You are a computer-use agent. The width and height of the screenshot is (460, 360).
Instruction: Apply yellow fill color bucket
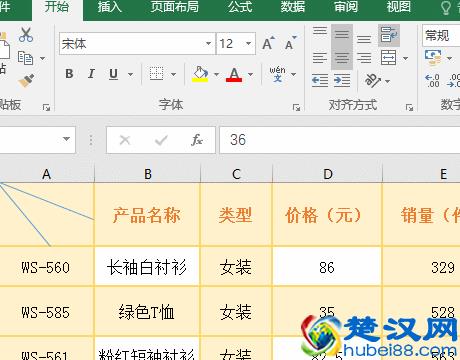200,74
